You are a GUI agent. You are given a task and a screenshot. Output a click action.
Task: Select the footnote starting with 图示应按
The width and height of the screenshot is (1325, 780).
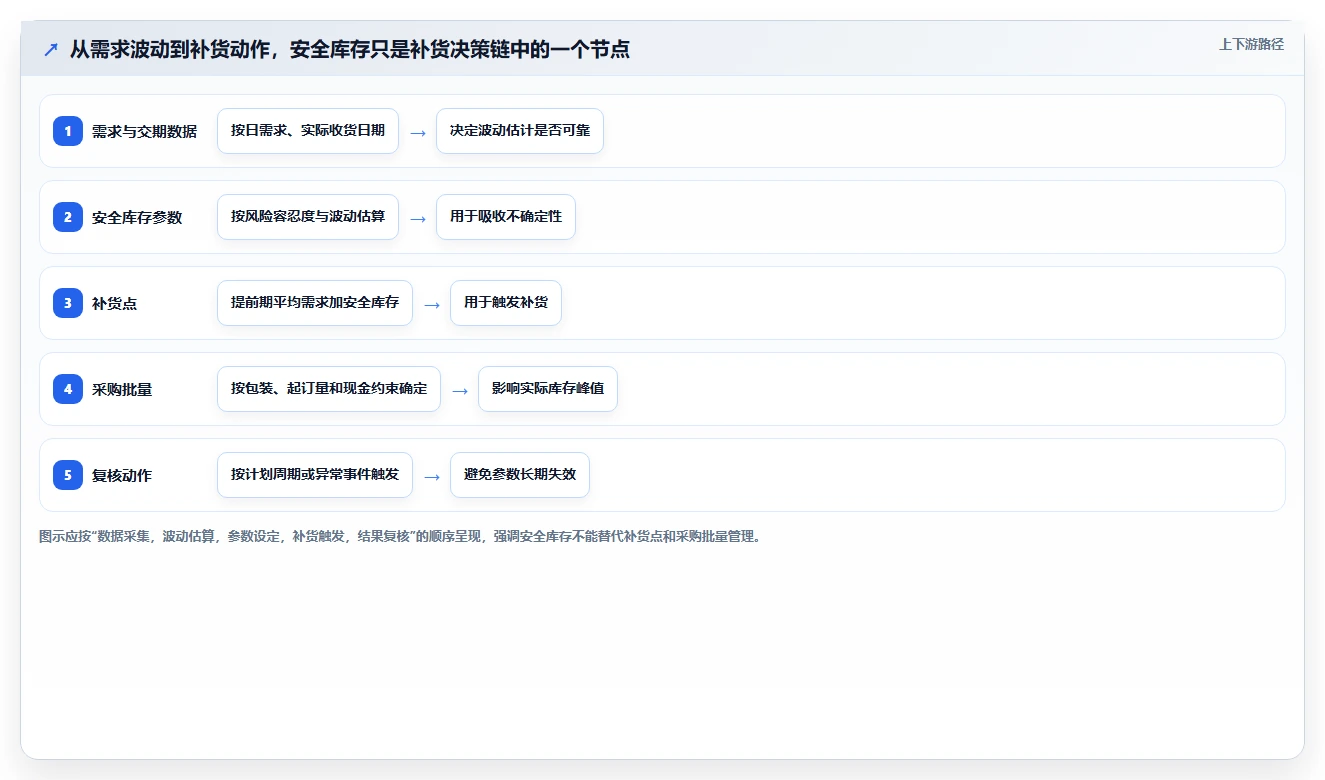pyautogui.click(x=402, y=536)
